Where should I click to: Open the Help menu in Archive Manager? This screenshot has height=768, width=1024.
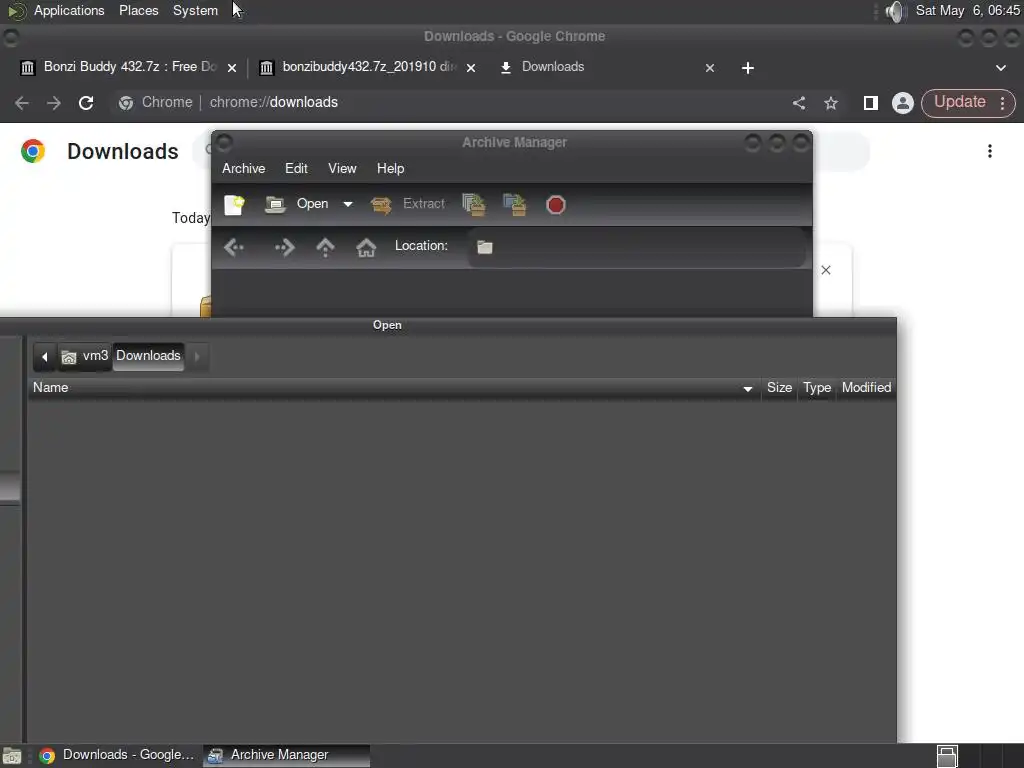tap(391, 168)
